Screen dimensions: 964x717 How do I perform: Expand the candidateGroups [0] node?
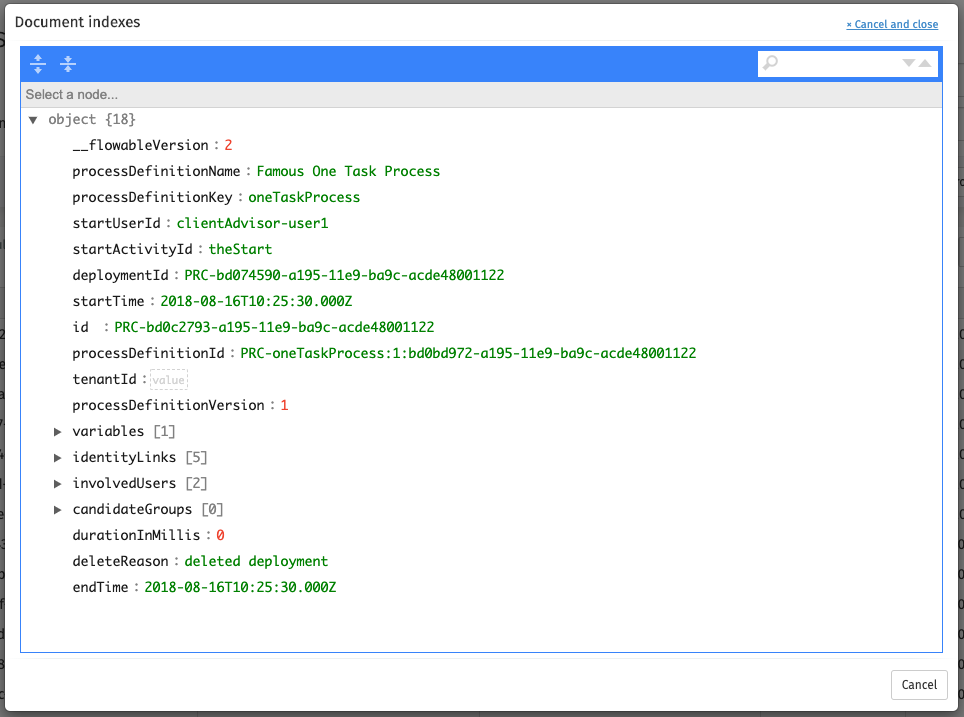(58, 510)
